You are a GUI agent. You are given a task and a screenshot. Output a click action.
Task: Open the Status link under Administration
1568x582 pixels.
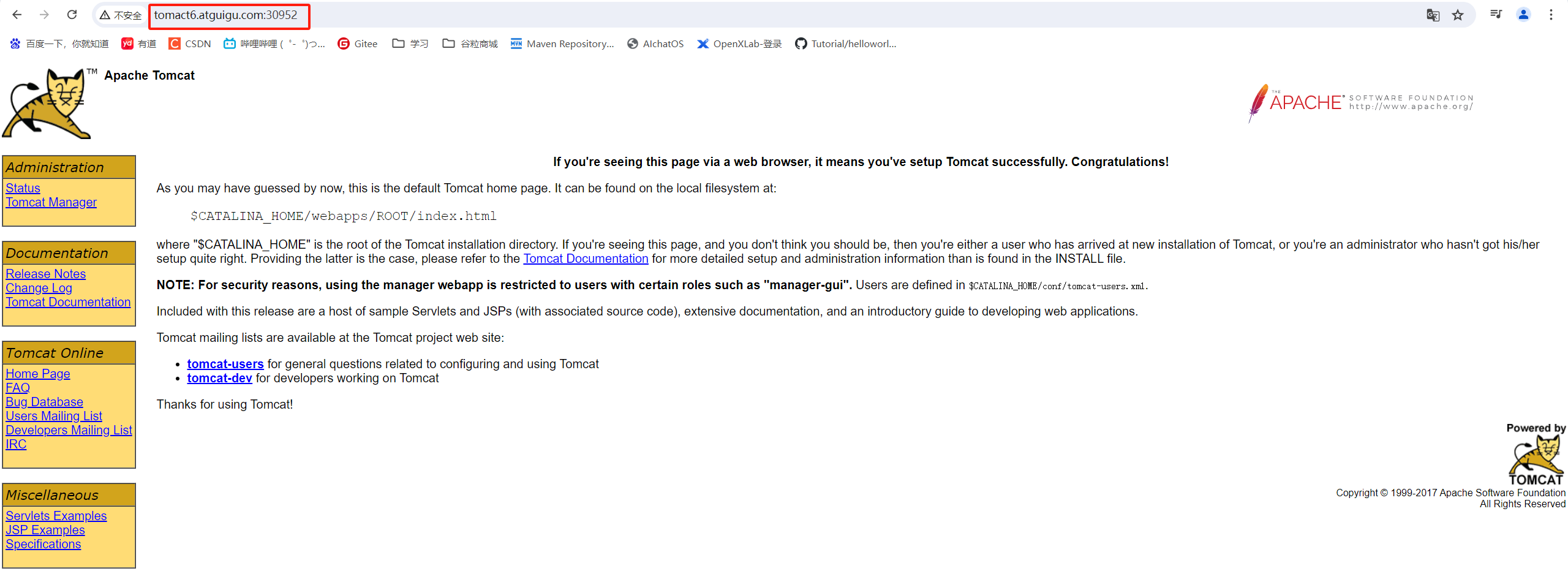pyautogui.click(x=23, y=188)
